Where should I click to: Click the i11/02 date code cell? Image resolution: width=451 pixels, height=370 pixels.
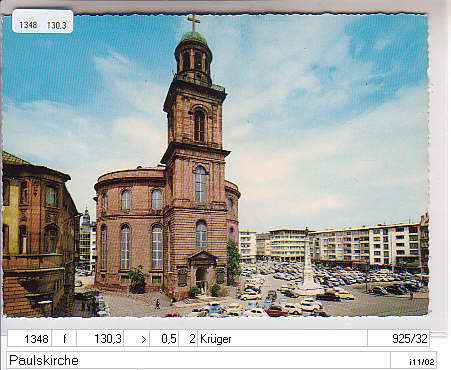point(413,360)
